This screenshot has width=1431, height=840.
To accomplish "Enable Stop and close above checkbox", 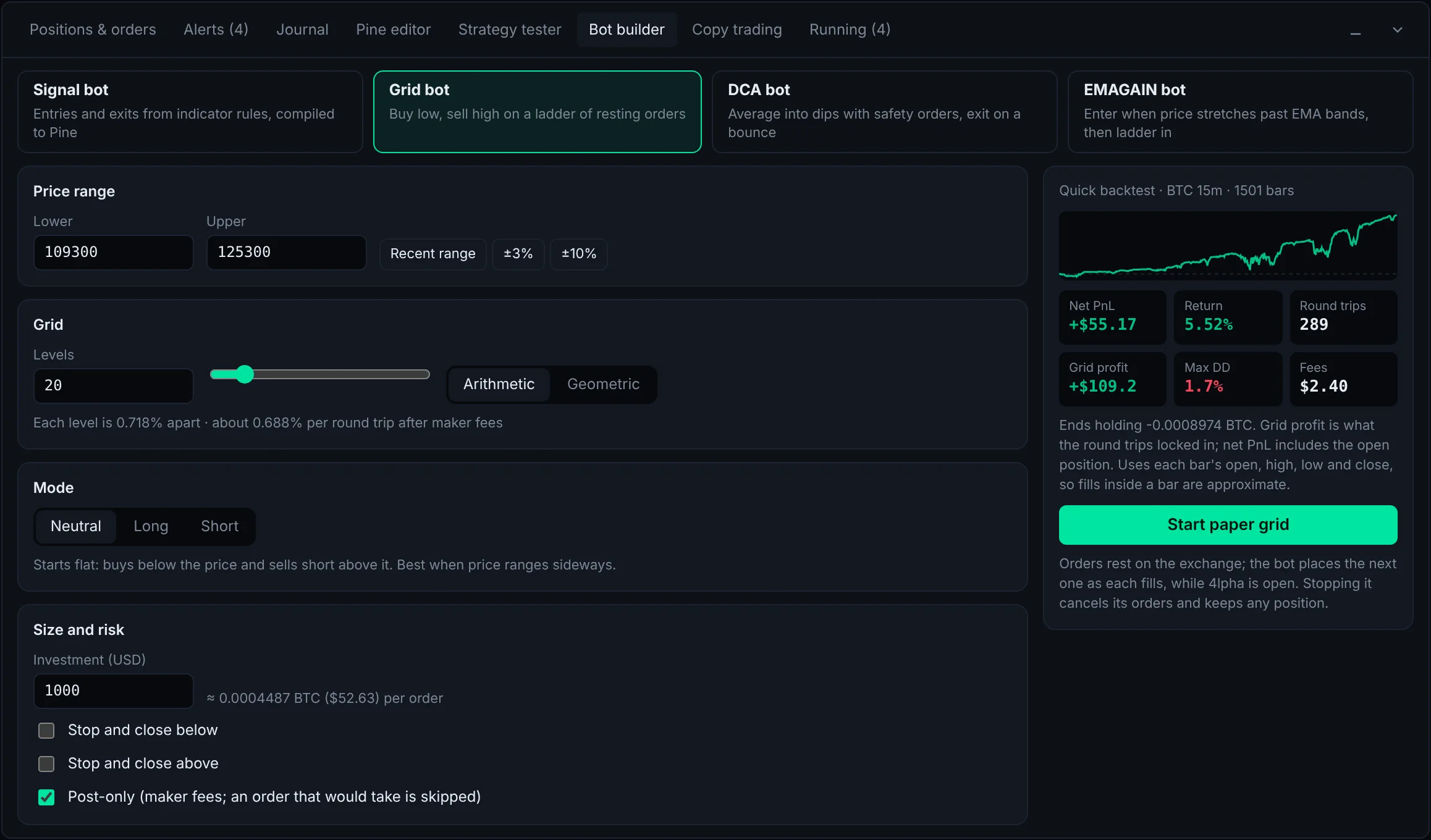I will [x=46, y=764].
